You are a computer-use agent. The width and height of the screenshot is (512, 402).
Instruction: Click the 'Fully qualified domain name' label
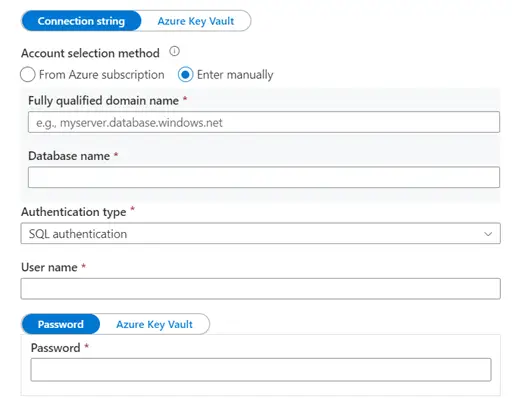pyautogui.click(x=103, y=101)
